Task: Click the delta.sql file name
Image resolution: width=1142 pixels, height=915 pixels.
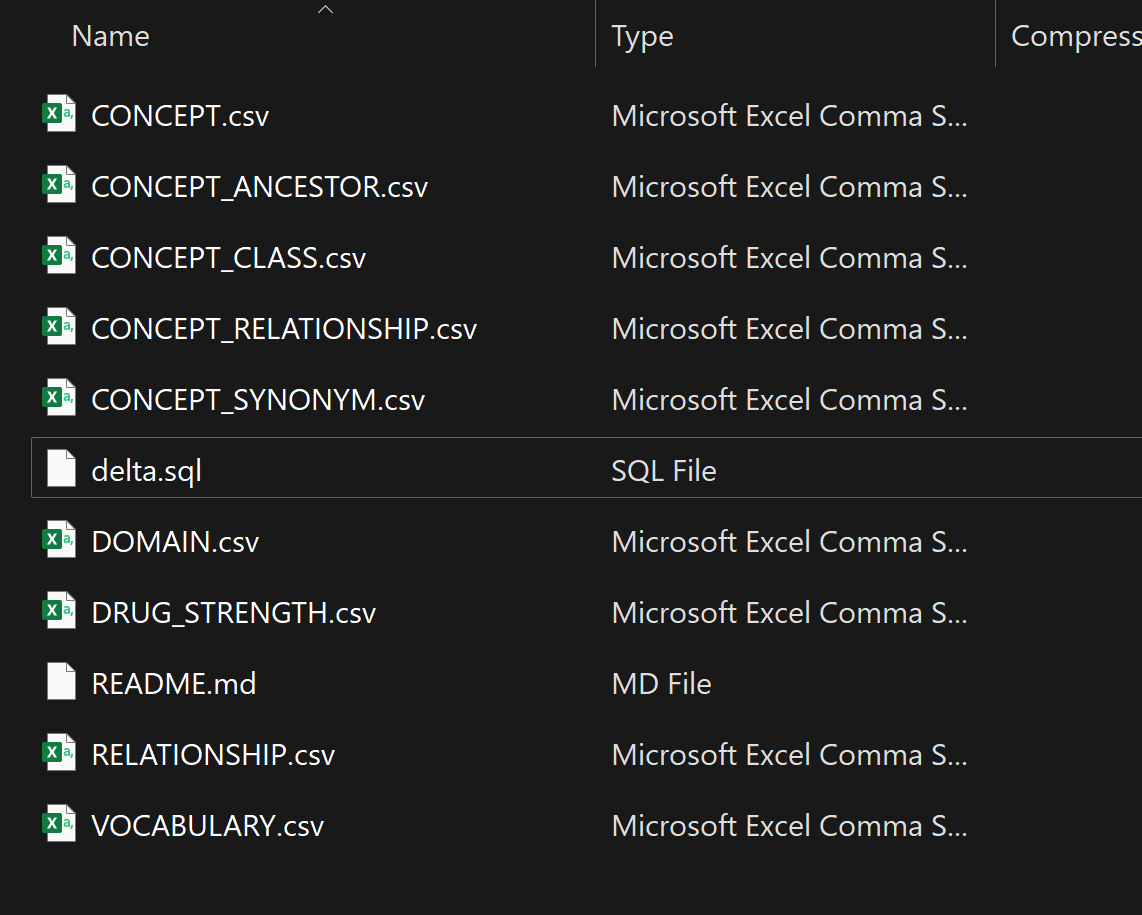Action: (x=146, y=471)
